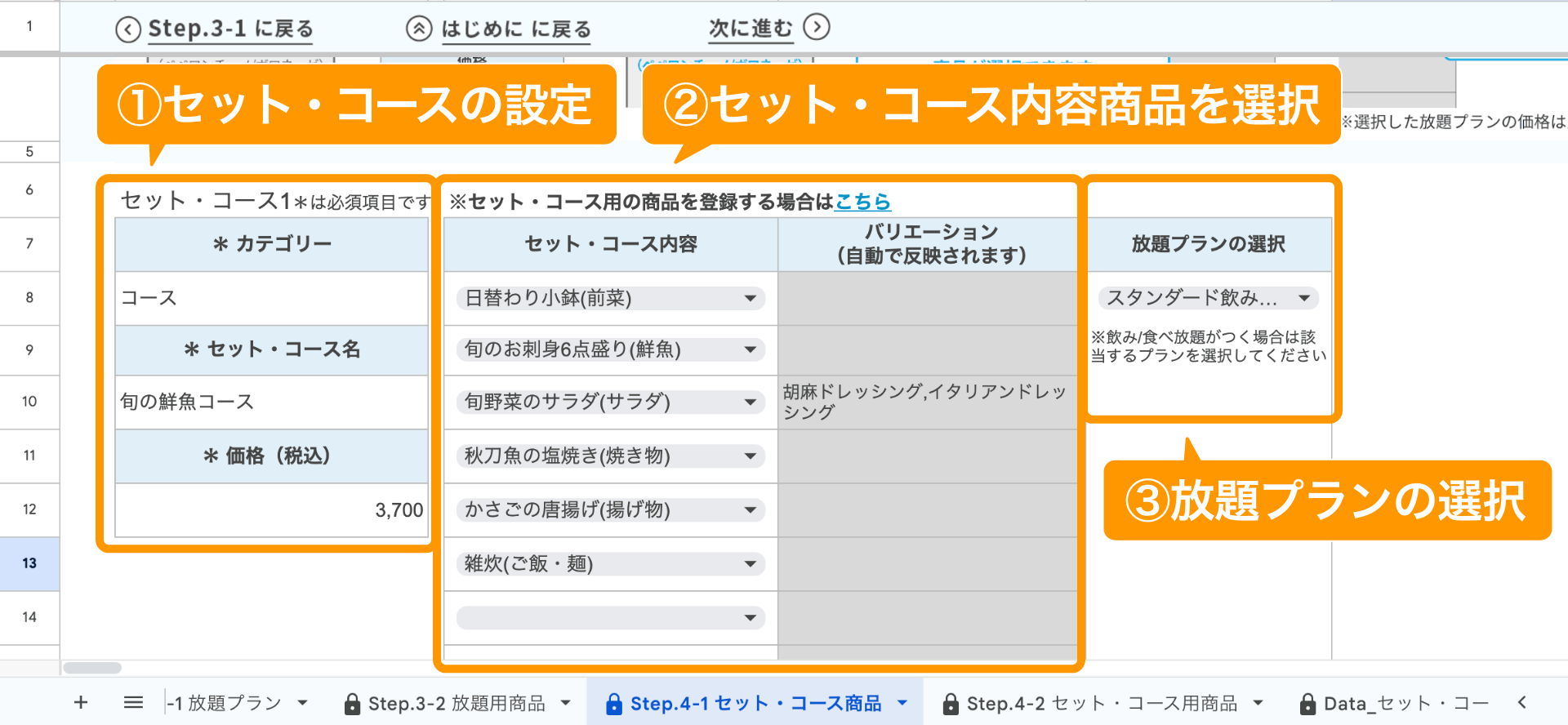The height and width of the screenshot is (725, 1568).
Task: Select the price cell showing 3,700
Action: [x=272, y=510]
